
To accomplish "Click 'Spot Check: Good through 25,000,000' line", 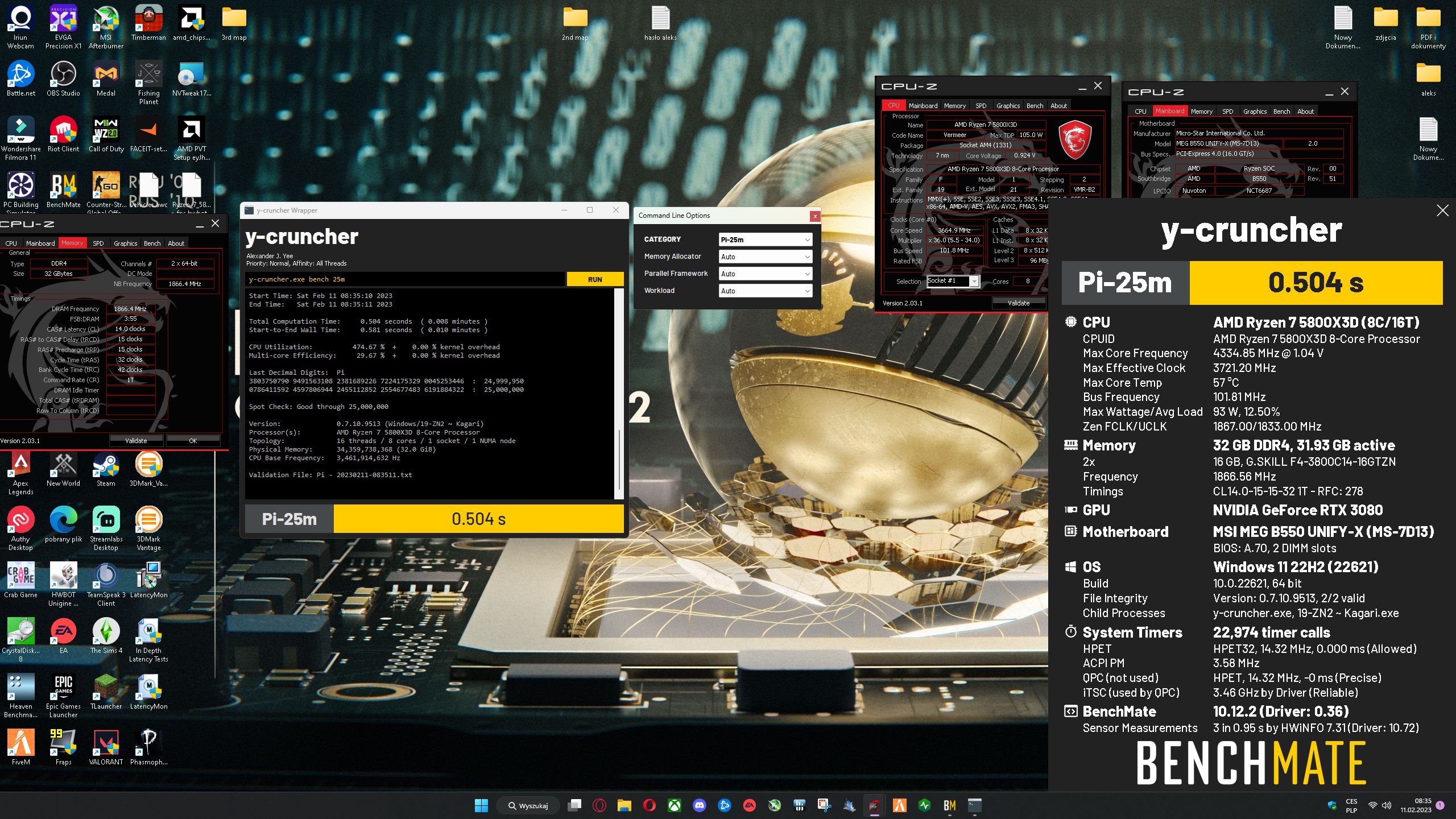I will [318, 407].
